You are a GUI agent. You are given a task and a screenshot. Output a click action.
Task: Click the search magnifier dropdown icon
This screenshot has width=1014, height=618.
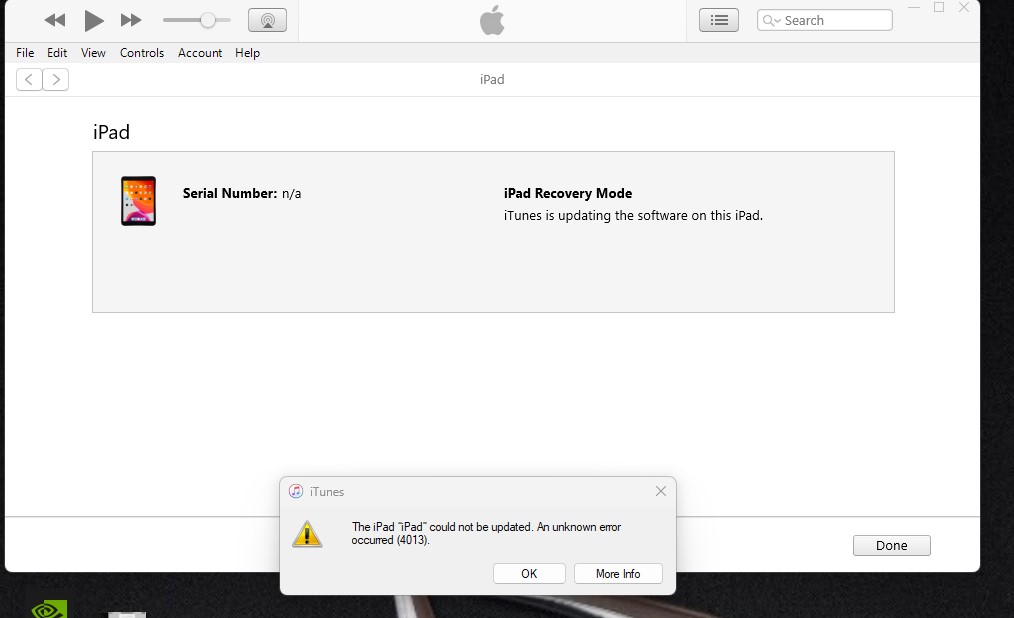tap(771, 21)
